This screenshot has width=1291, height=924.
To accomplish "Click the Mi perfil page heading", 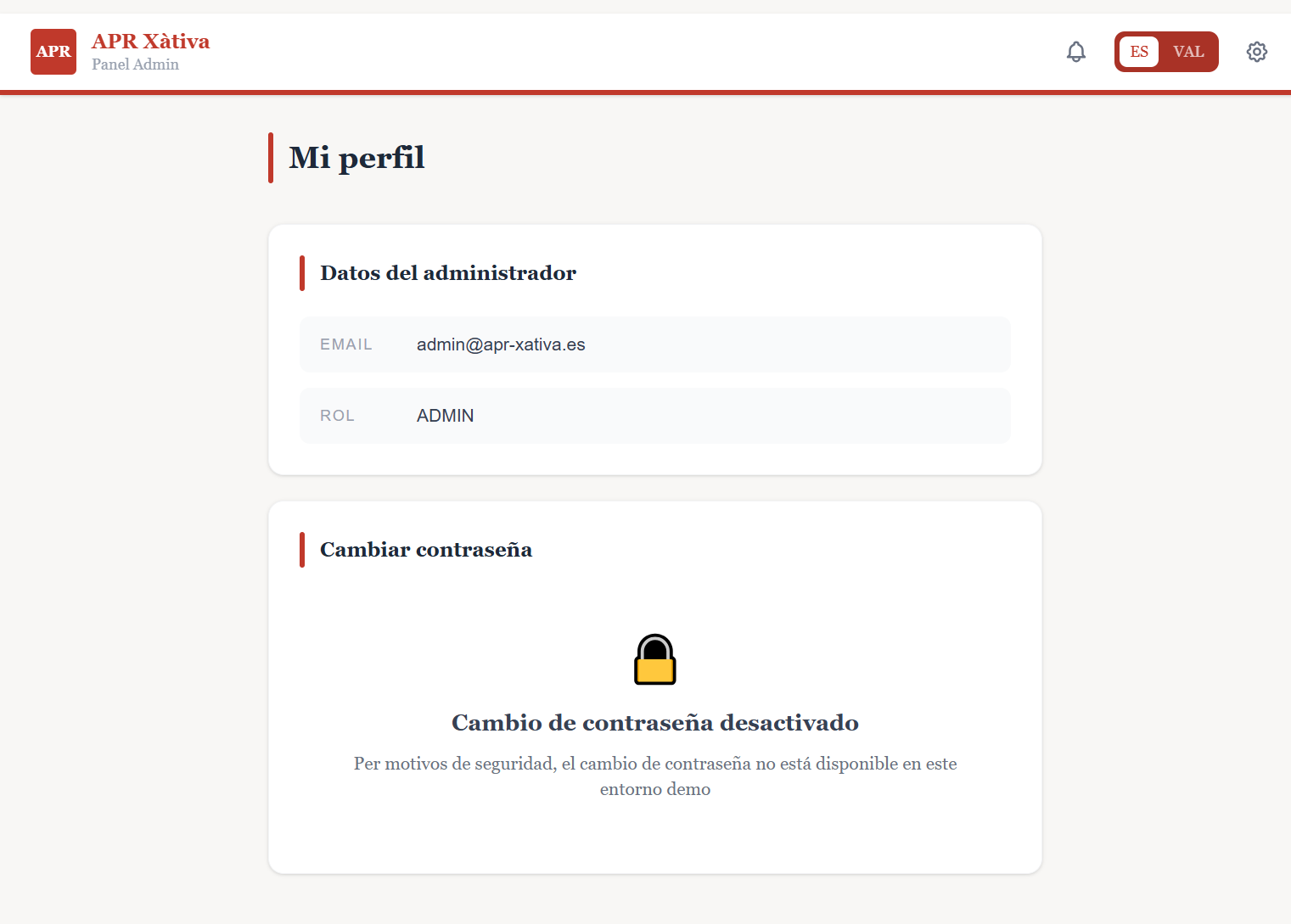I will coord(356,158).
